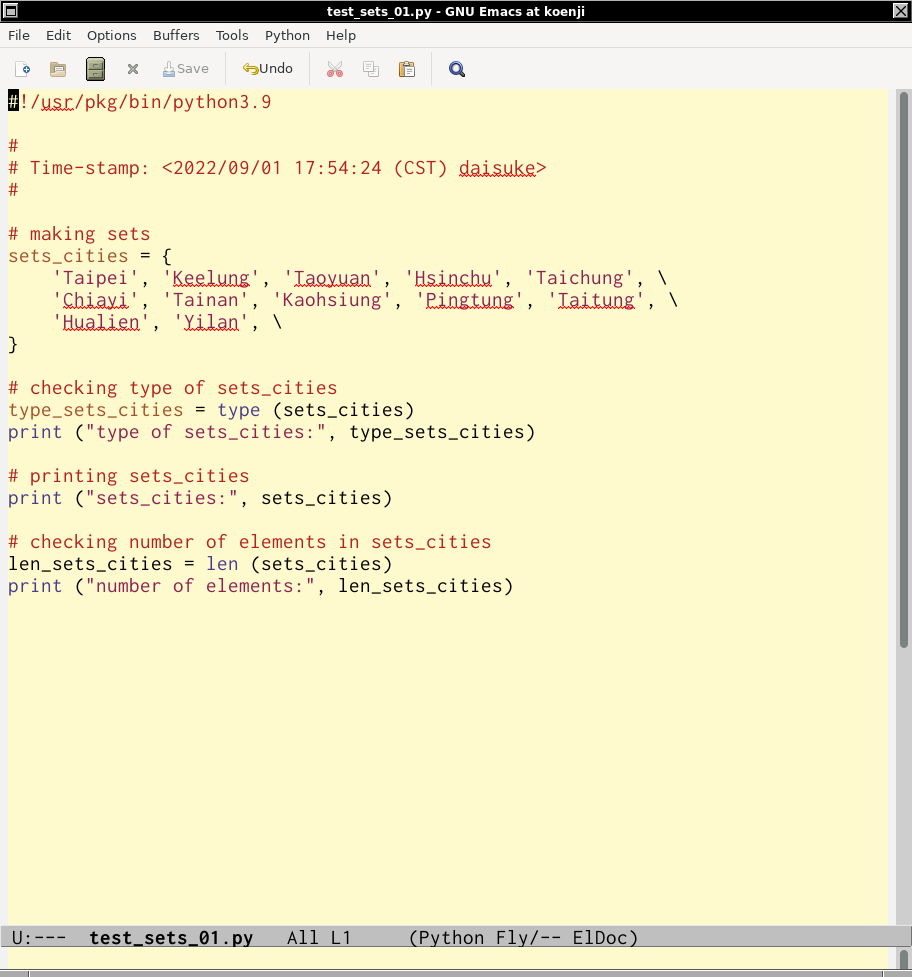Screen dimensions: 912x977
Task: Close the buffer with the X toolbar icon
Action: [132, 69]
